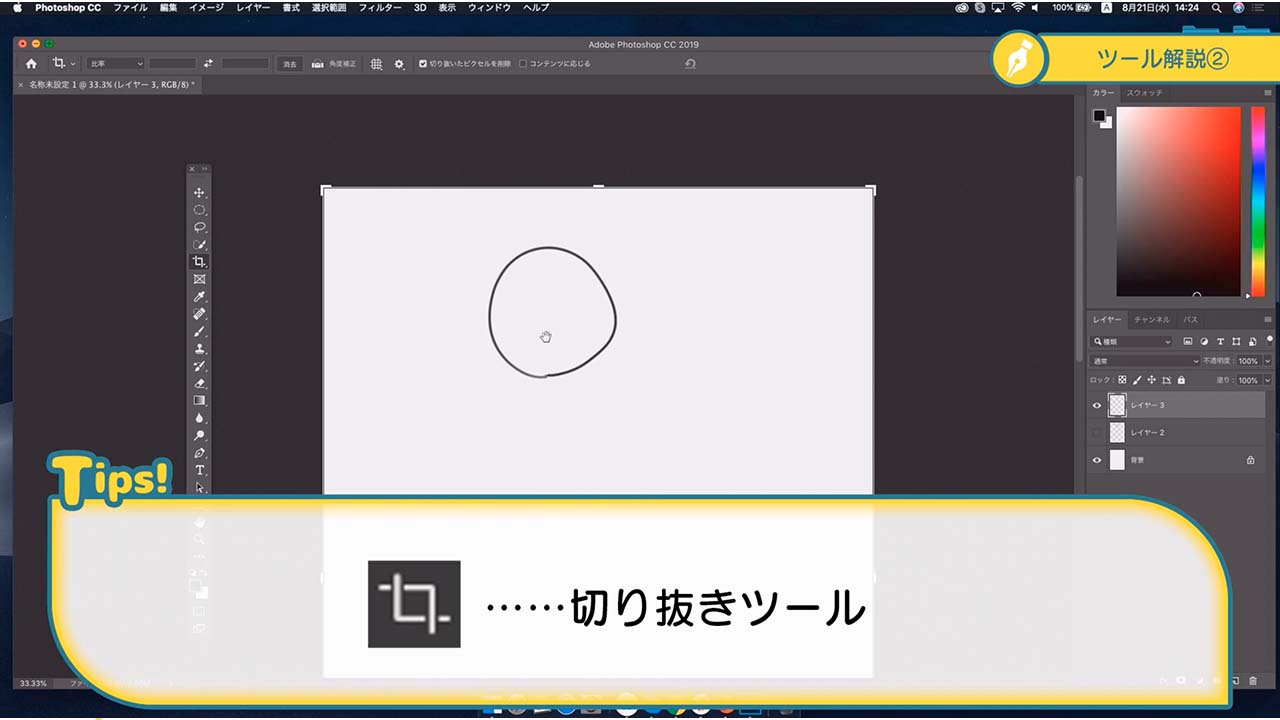Hide レイヤー 3 using its eye icon
This screenshot has height=720, width=1280.
[x=1097, y=405]
